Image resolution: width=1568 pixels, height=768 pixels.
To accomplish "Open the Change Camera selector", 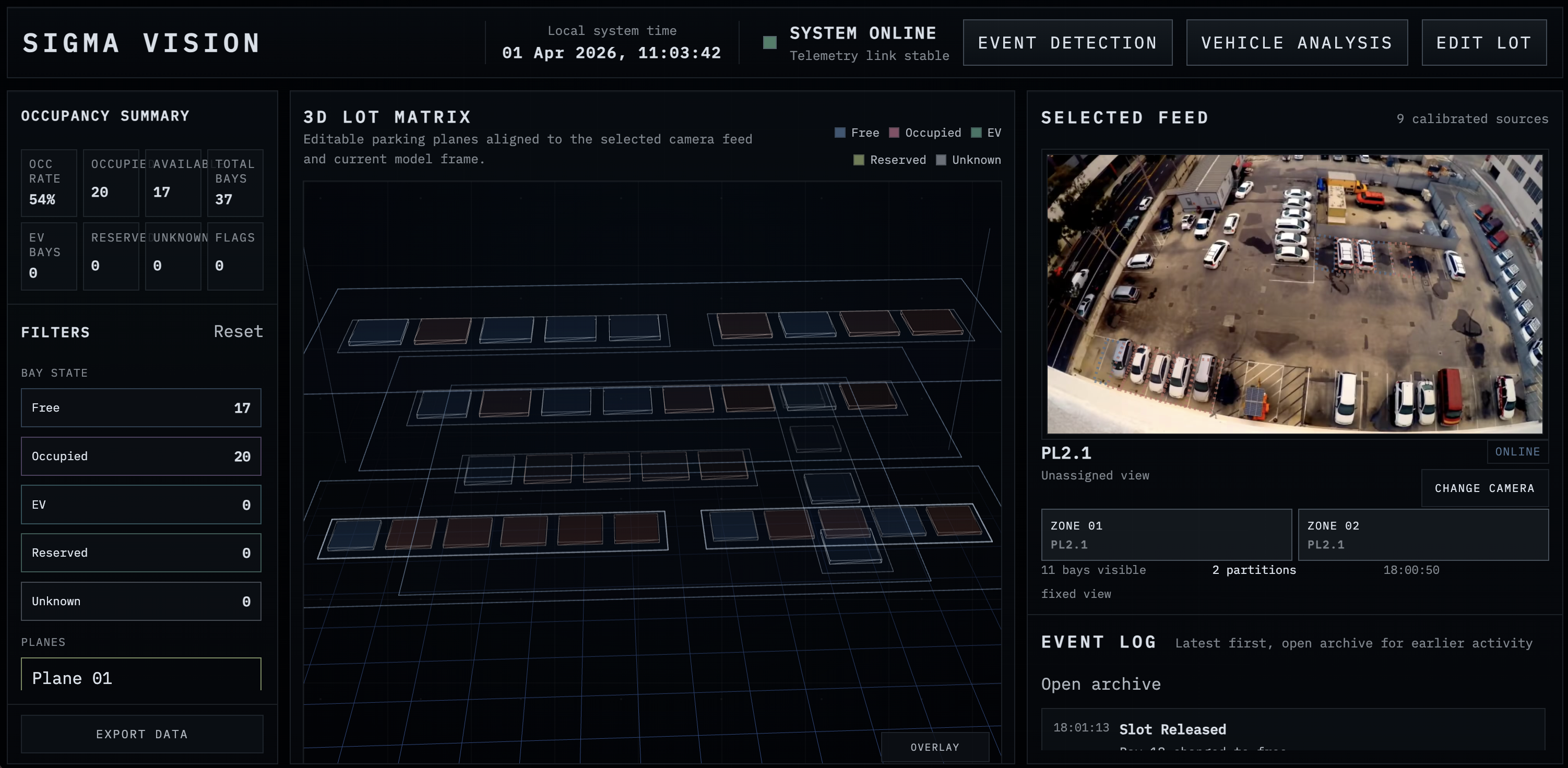I will coord(1484,488).
